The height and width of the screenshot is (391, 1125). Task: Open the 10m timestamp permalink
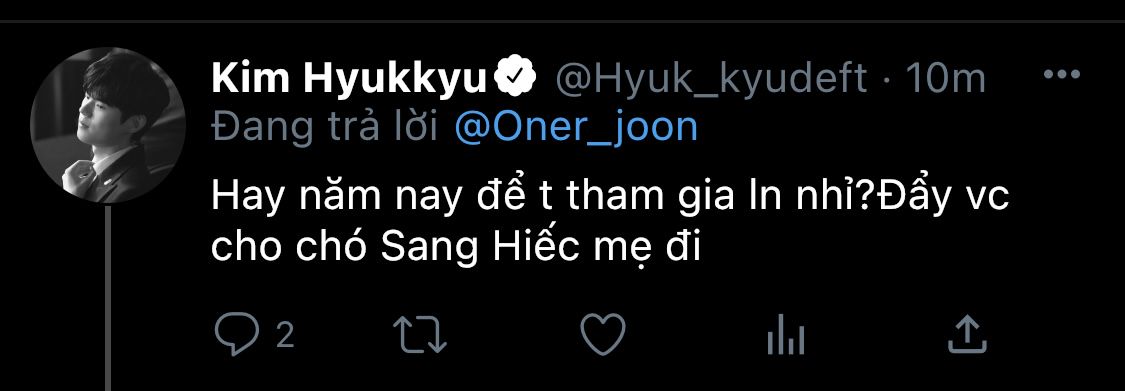coord(946,79)
